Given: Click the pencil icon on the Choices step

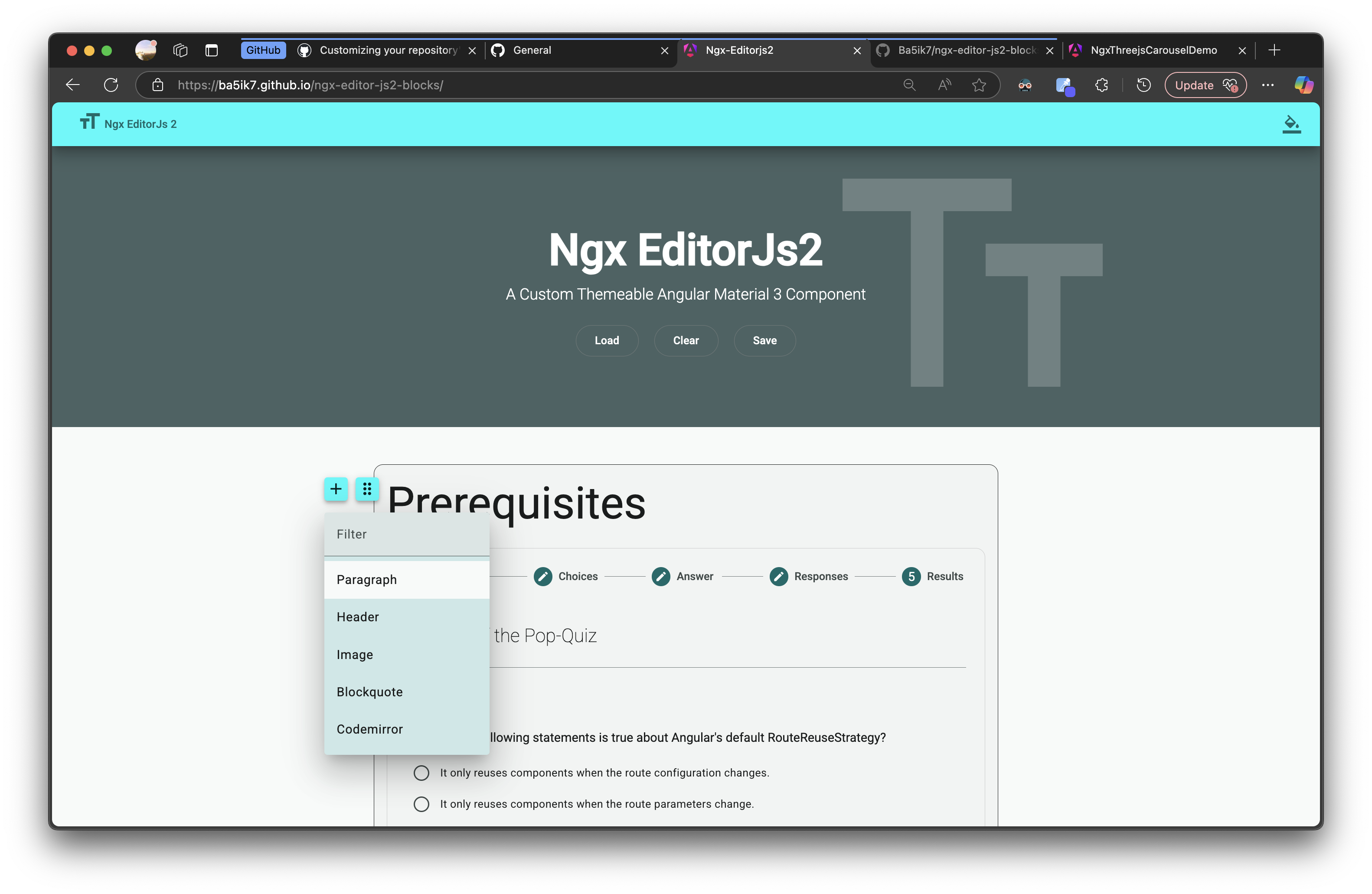Looking at the screenshot, I should click(542, 576).
